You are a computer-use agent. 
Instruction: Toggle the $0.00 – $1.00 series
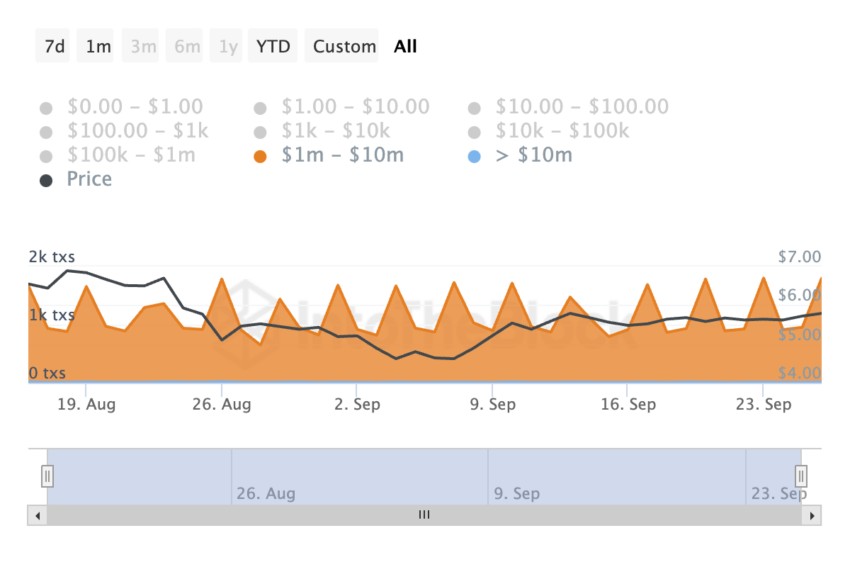coord(122,107)
